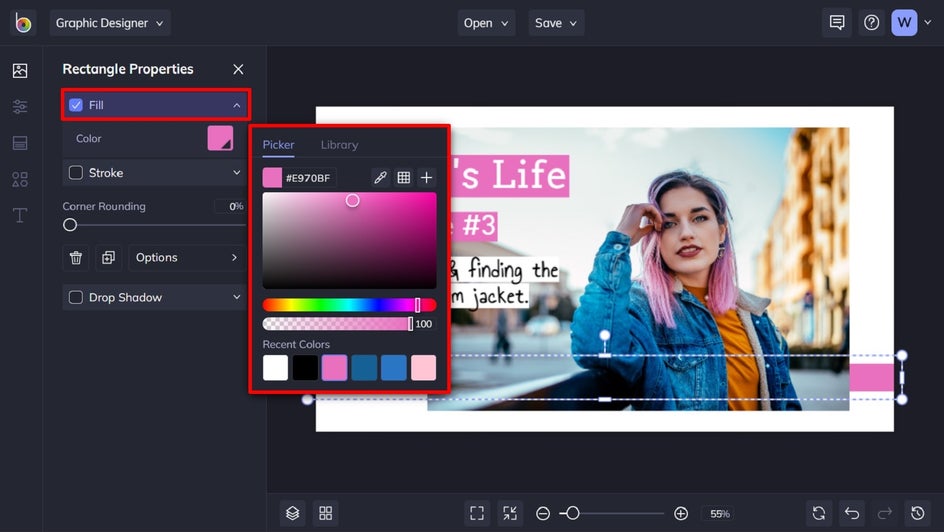Redo the action
944x532 pixels.
(884, 513)
